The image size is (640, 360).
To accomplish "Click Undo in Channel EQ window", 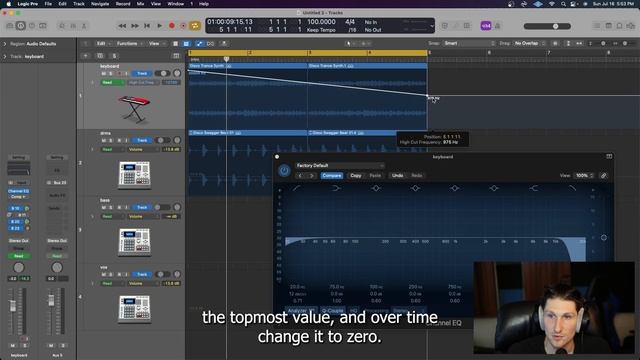I will point(397,176).
